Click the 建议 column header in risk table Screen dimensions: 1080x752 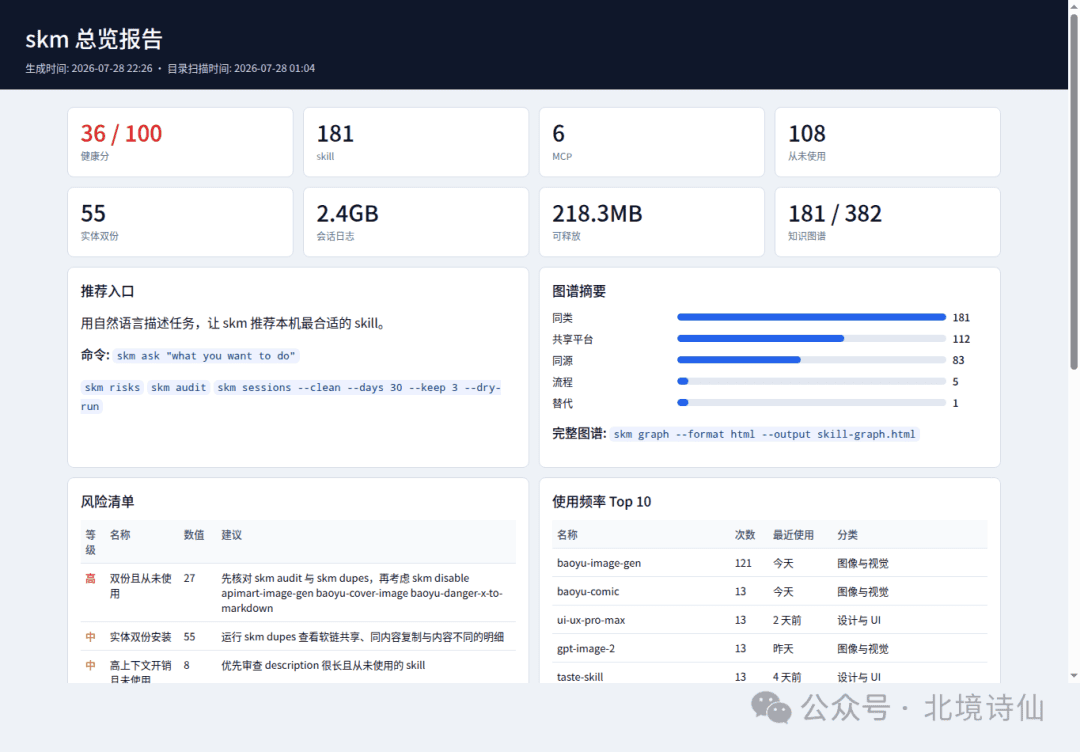(231, 535)
